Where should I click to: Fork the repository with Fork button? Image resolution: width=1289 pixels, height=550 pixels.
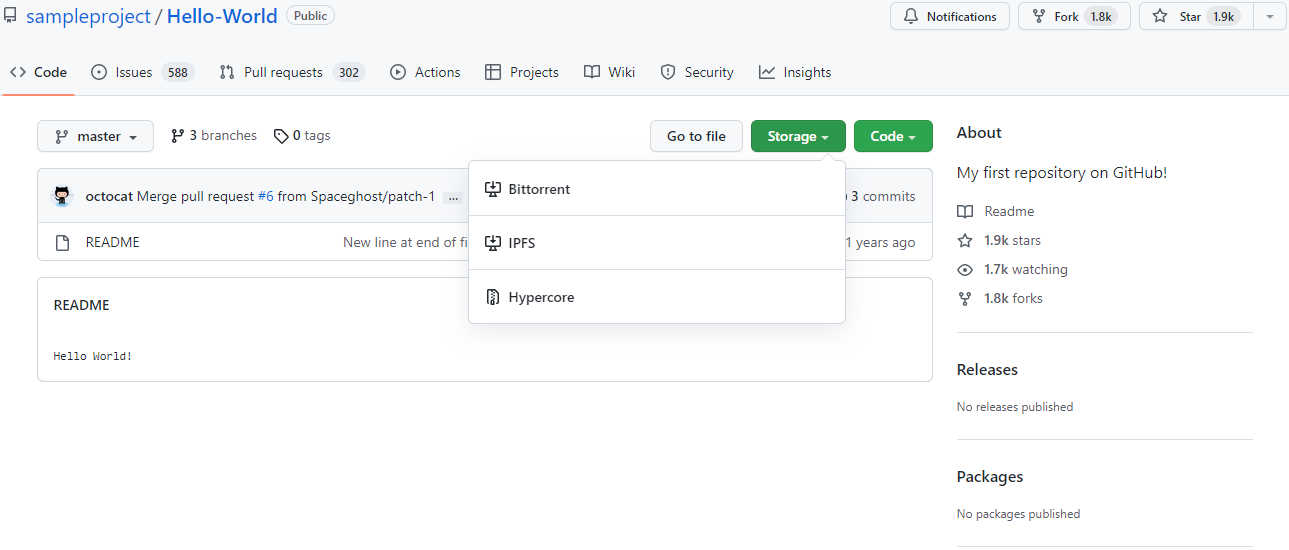[x=1074, y=16]
